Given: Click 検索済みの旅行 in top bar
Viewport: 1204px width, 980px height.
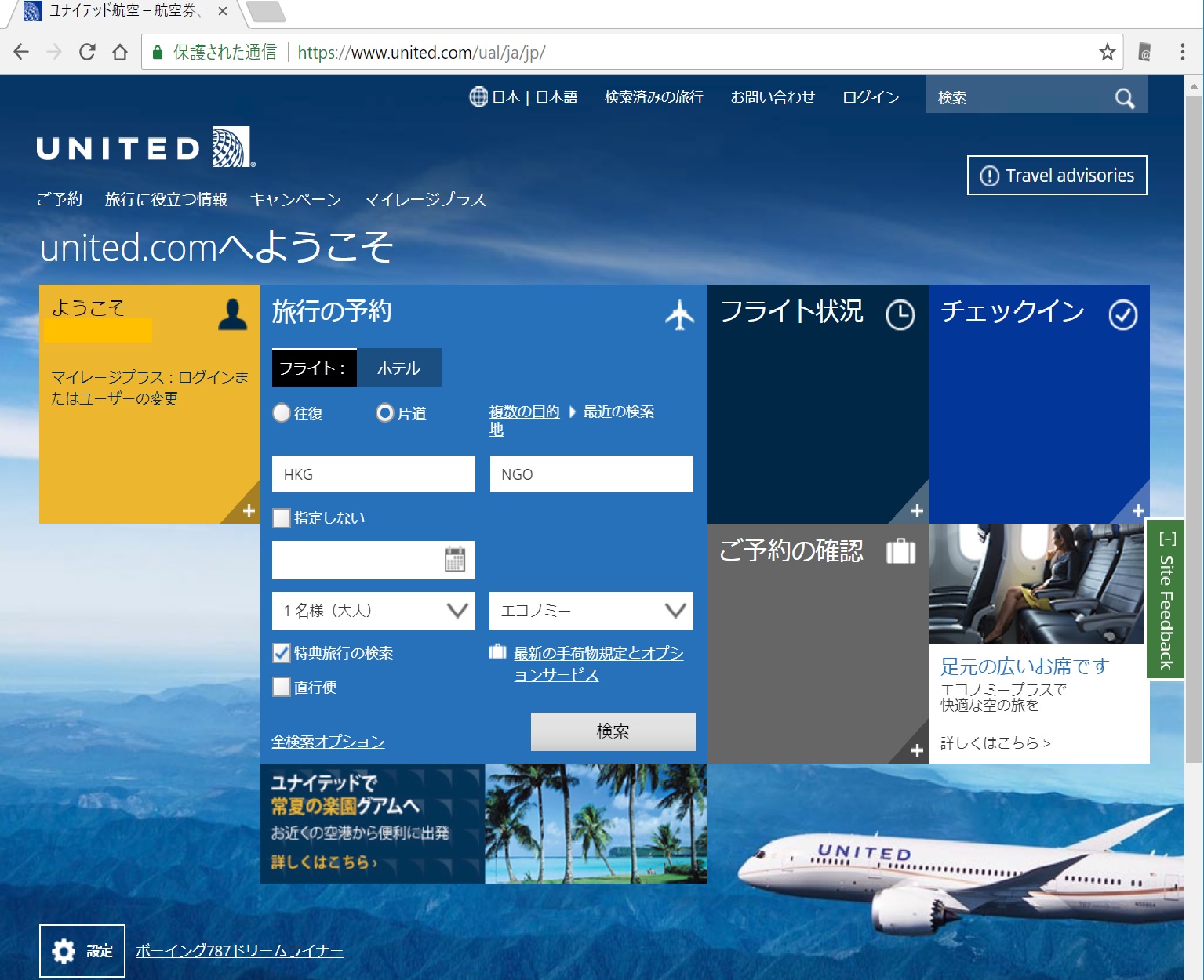Looking at the screenshot, I should point(654,96).
